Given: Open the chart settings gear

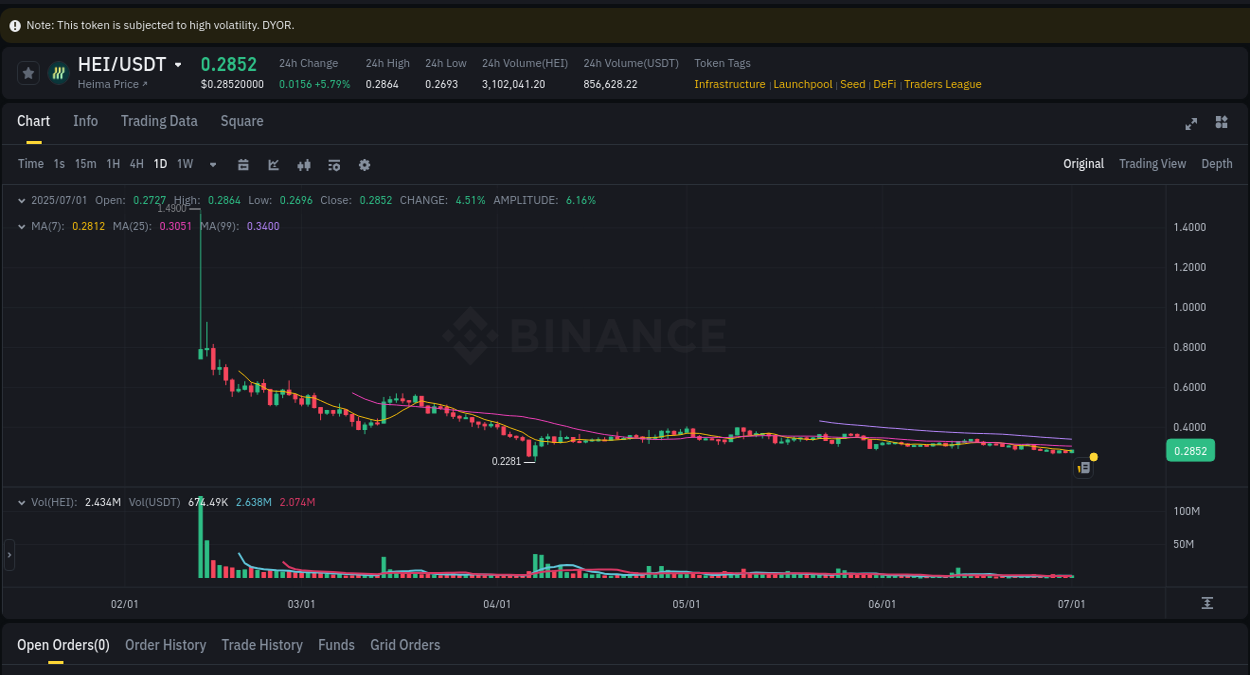Looking at the screenshot, I should 364,164.
